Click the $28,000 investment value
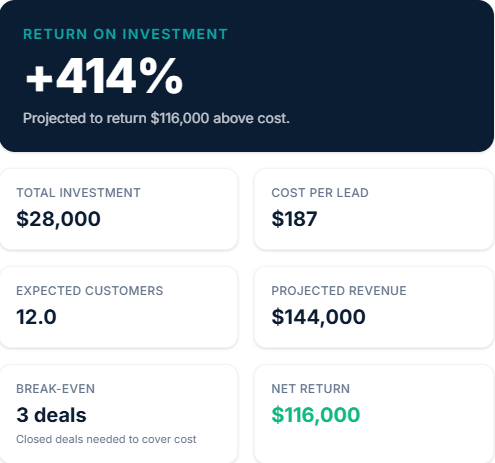The image size is (495, 463). coord(58,219)
